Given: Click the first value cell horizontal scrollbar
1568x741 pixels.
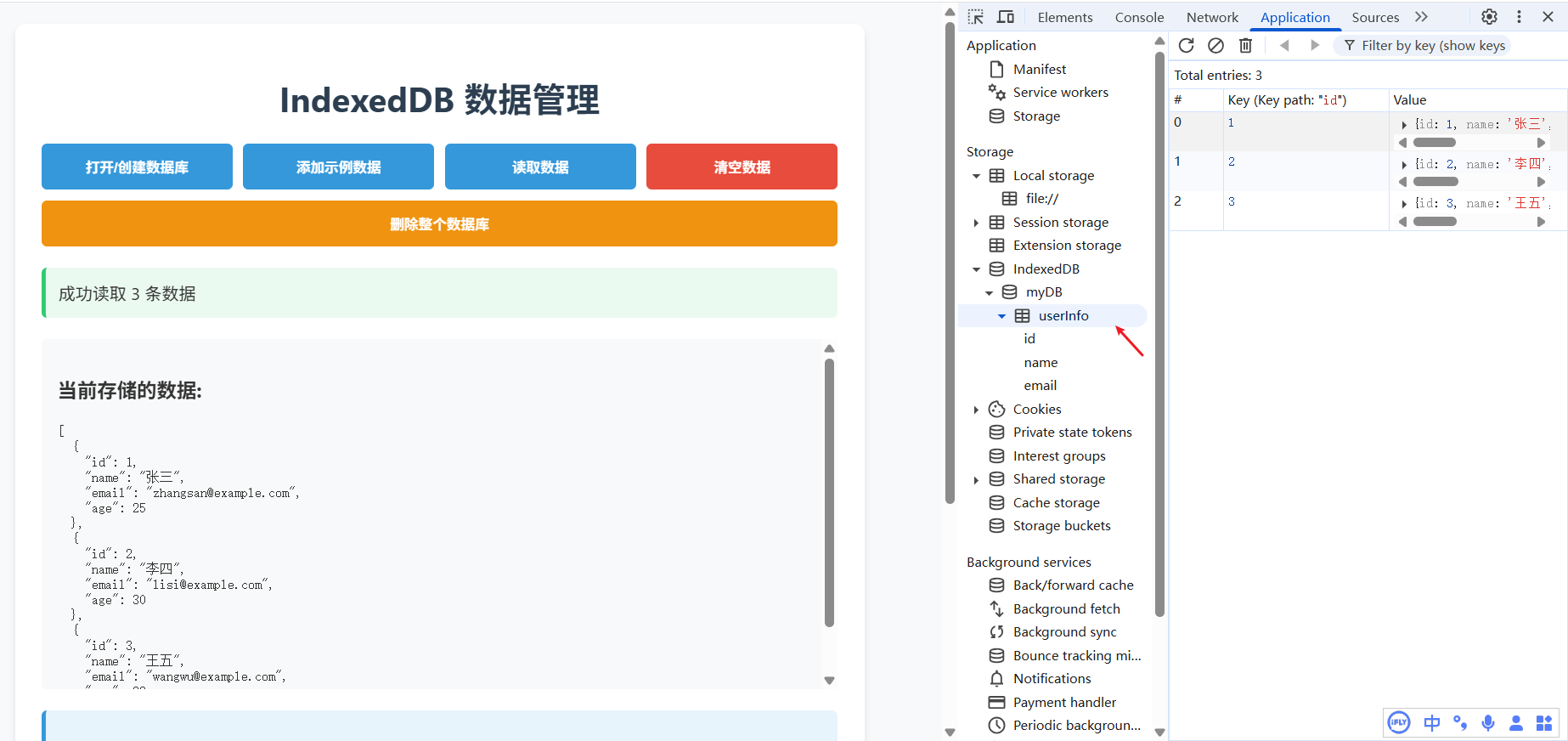Looking at the screenshot, I should 1434,143.
